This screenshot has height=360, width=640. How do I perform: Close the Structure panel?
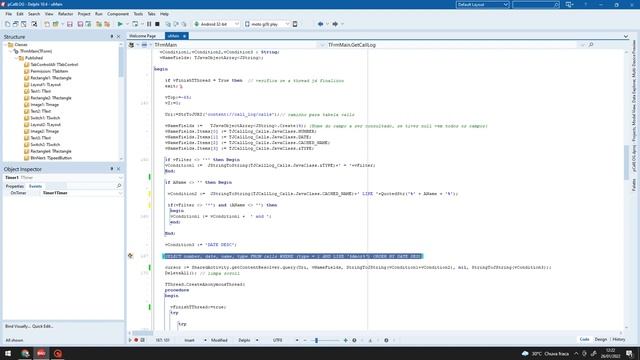pyautogui.click(x=119, y=37)
